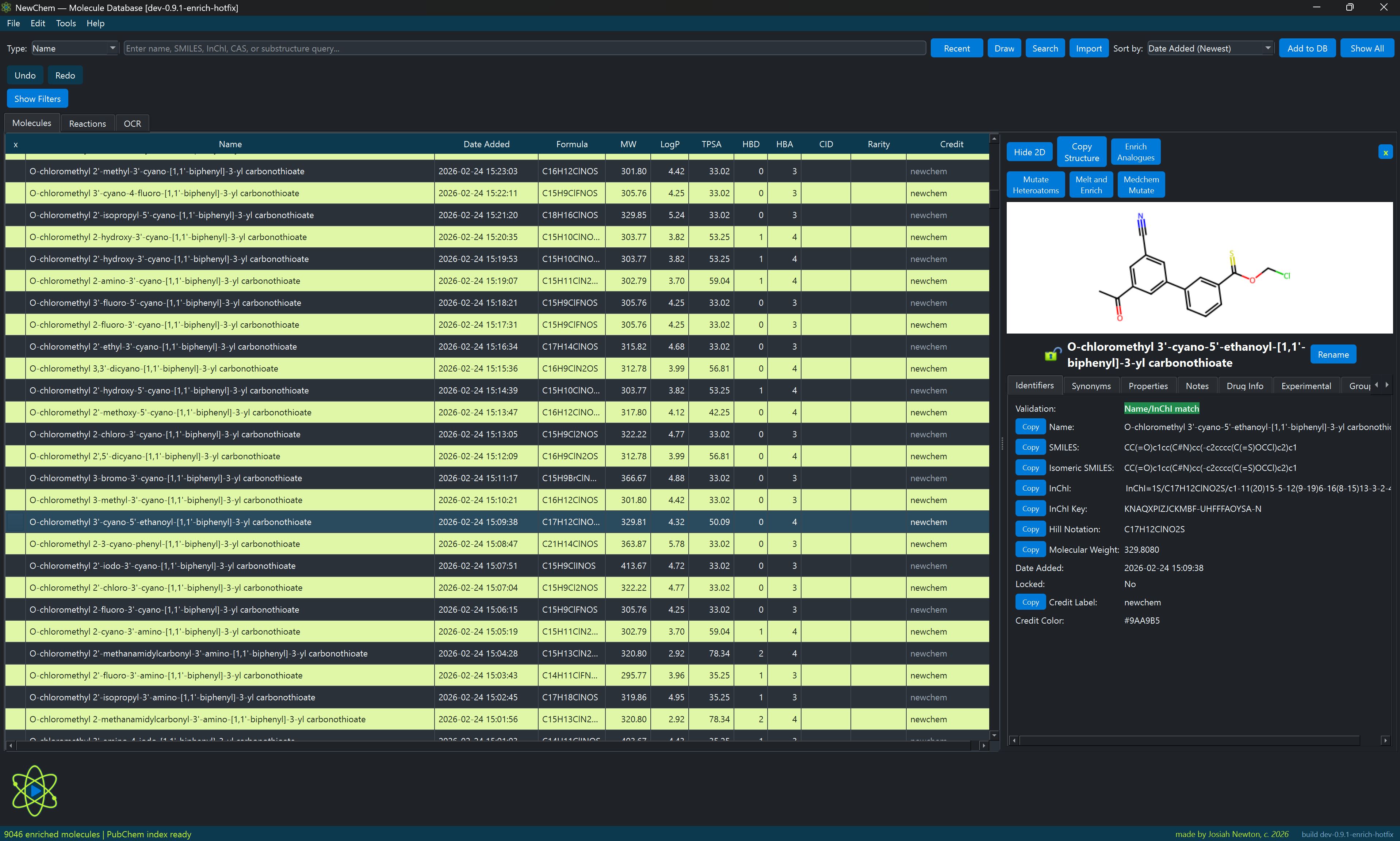Viewport: 1400px width, 841px height.
Task: Toggle Show All in the toolbar
Action: [x=1367, y=48]
